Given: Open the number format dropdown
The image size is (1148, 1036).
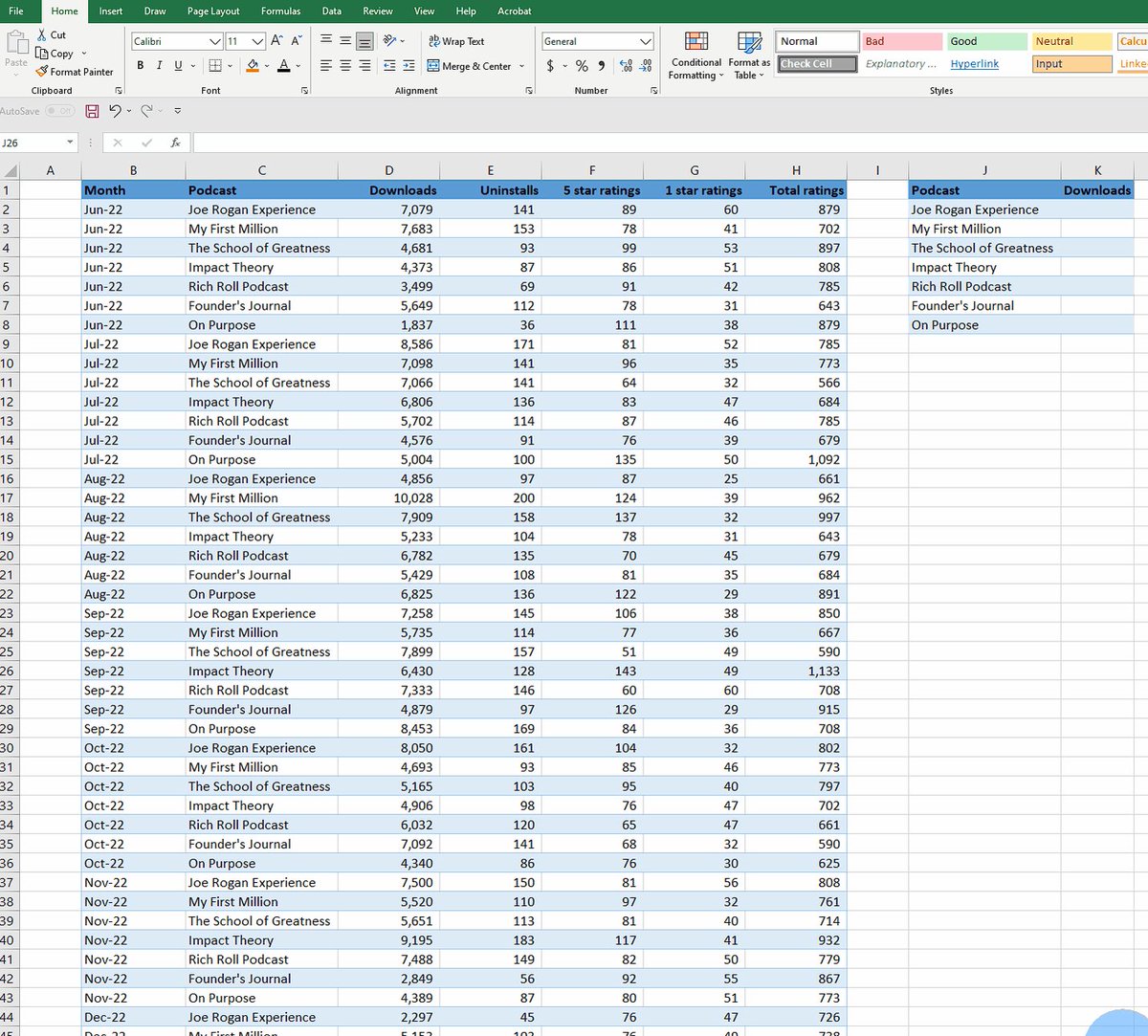Looking at the screenshot, I should click(646, 41).
